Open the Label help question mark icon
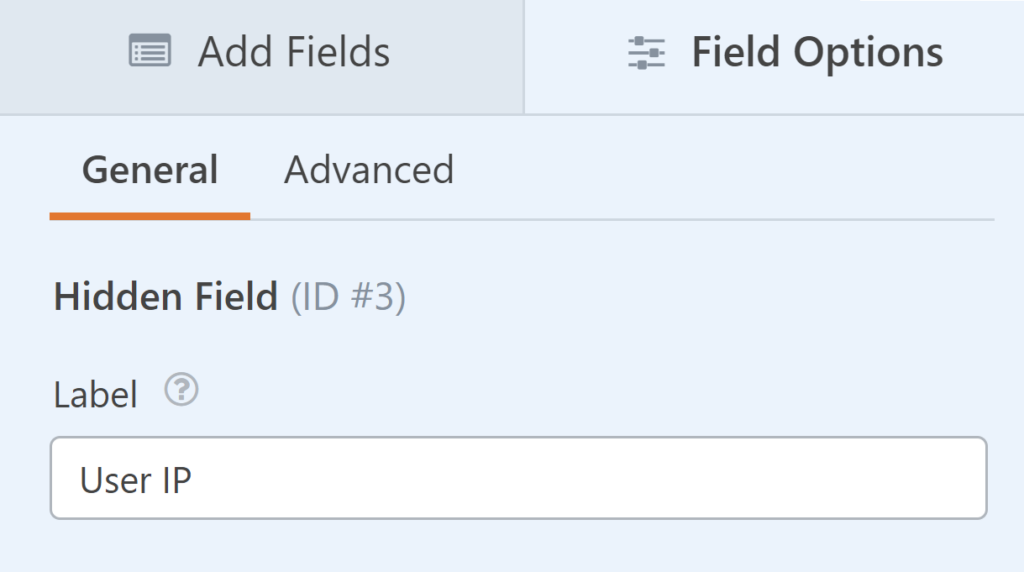This screenshot has height=572, width=1024. (181, 390)
